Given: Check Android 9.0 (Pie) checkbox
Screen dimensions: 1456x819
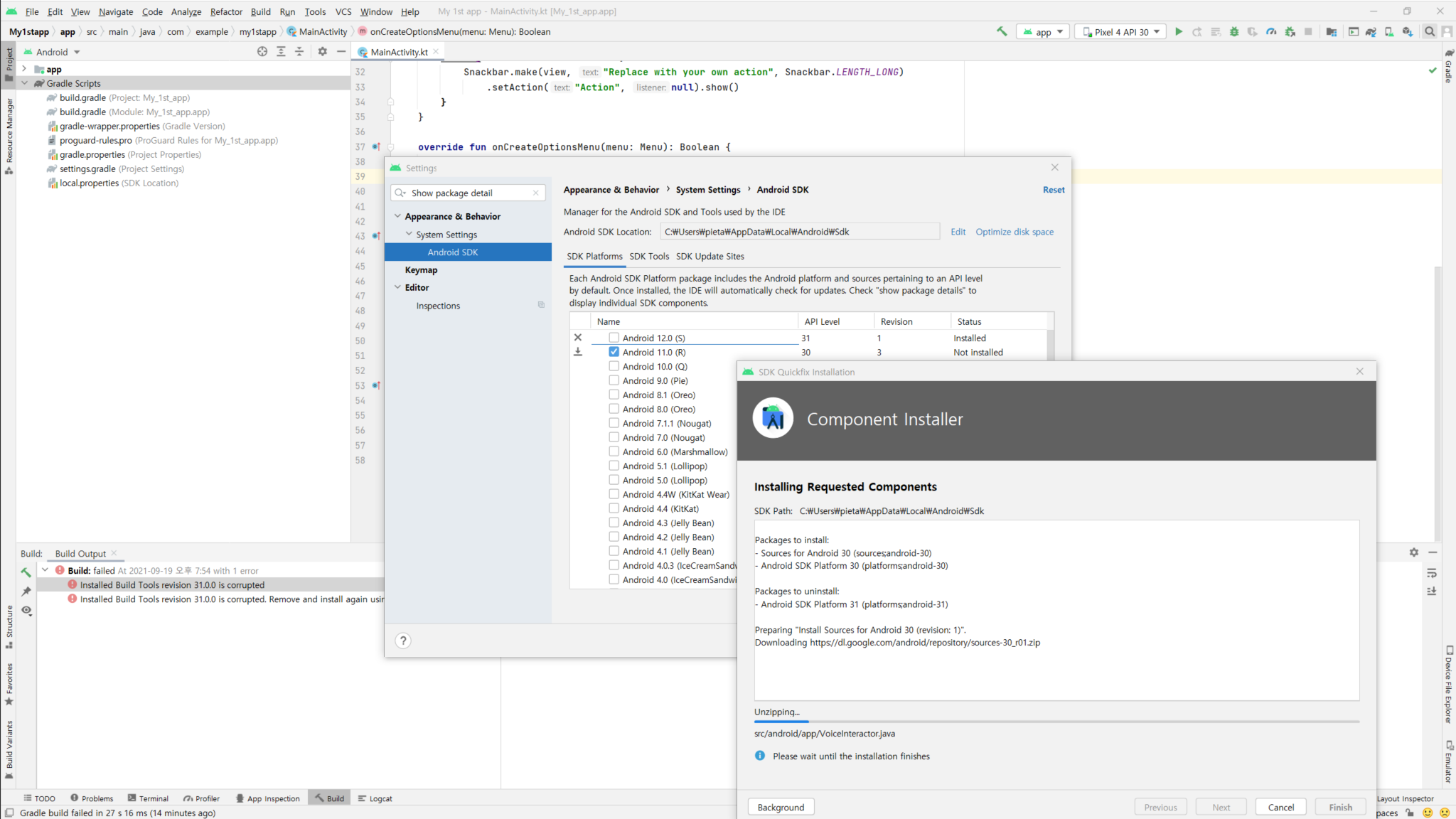Looking at the screenshot, I should click(614, 380).
